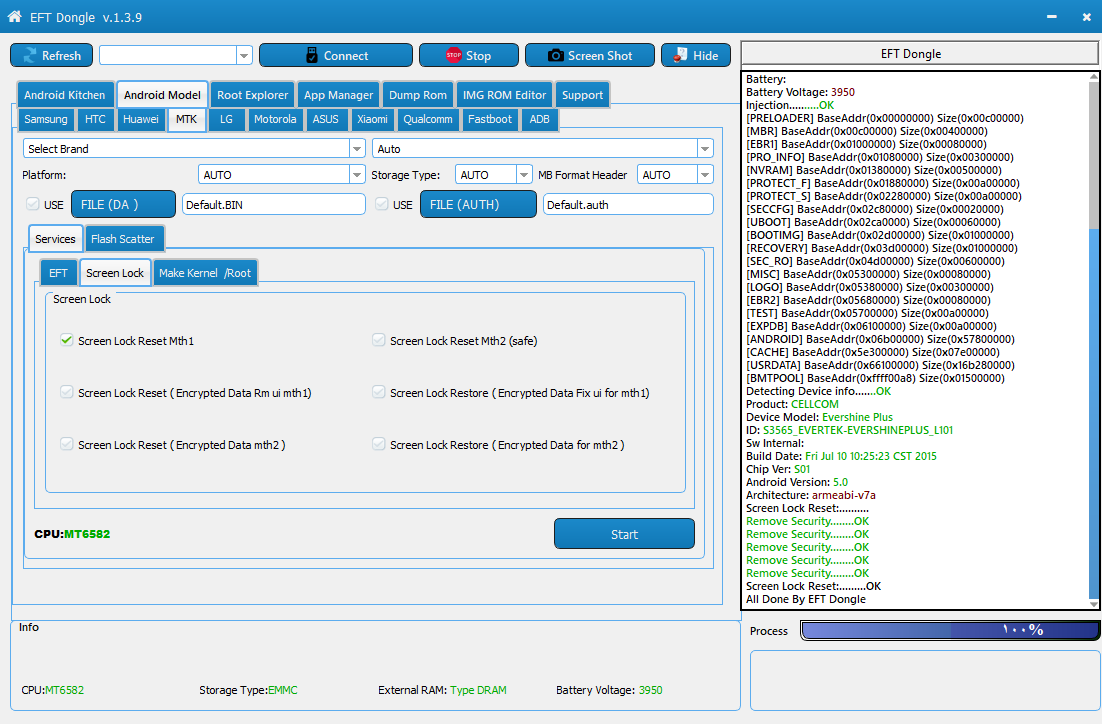
Task: Click the 'CPU:MT6582' label above Info
Action: 72,534
